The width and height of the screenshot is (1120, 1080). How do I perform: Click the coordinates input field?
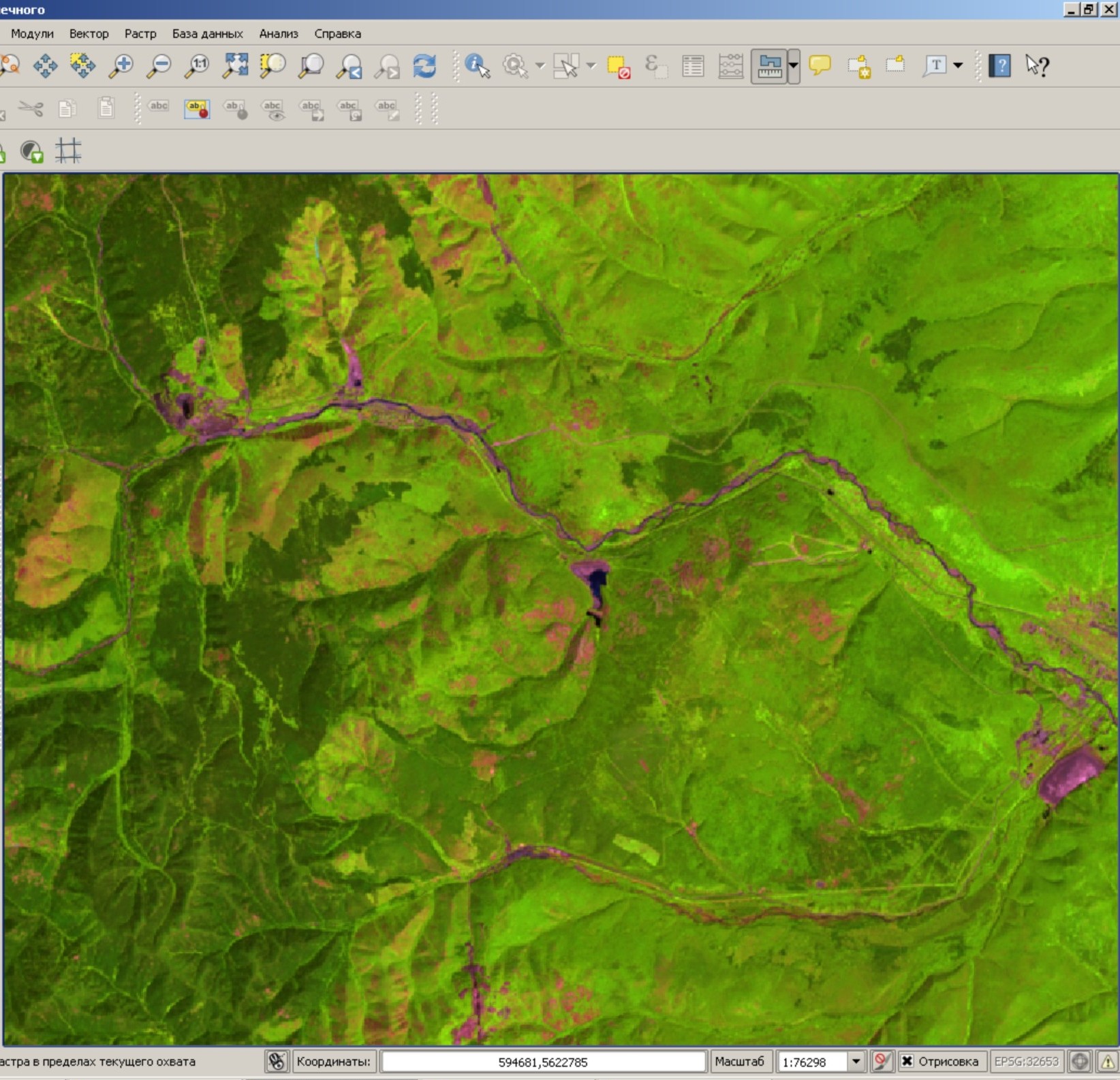pyautogui.click(x=542, y=1061)
